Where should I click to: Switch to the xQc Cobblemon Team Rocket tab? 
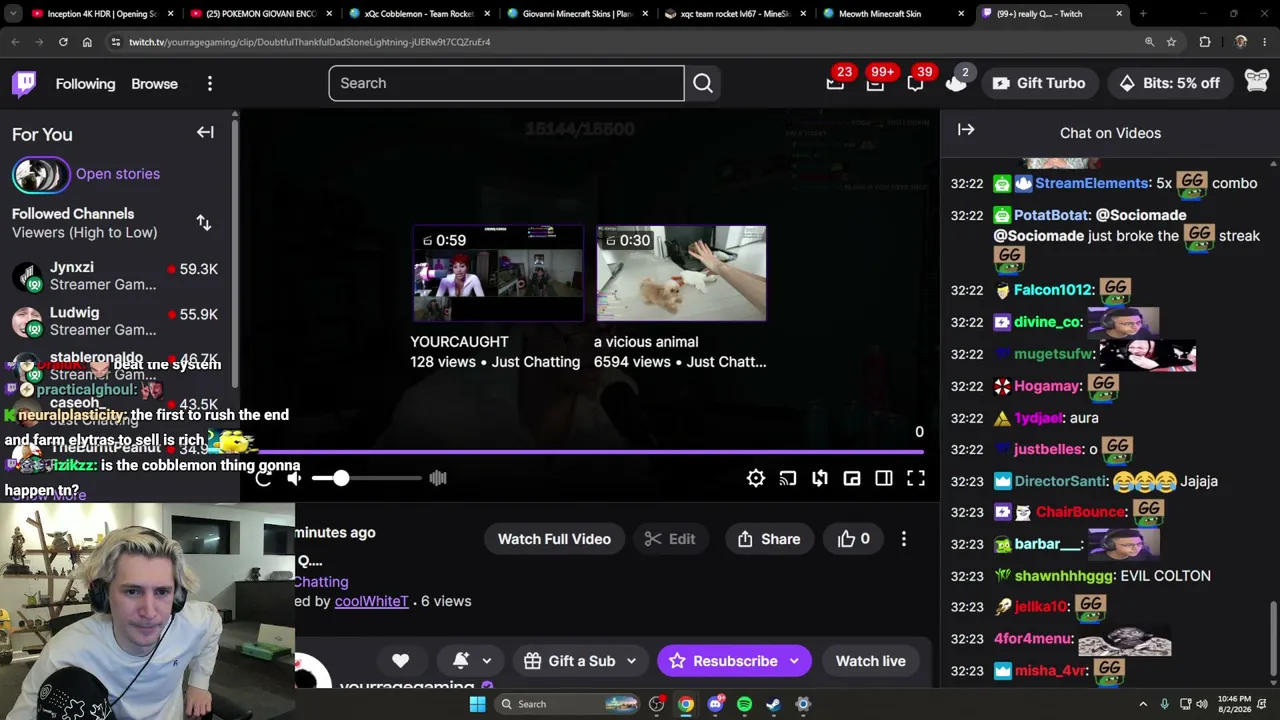(x=418, y=14)
